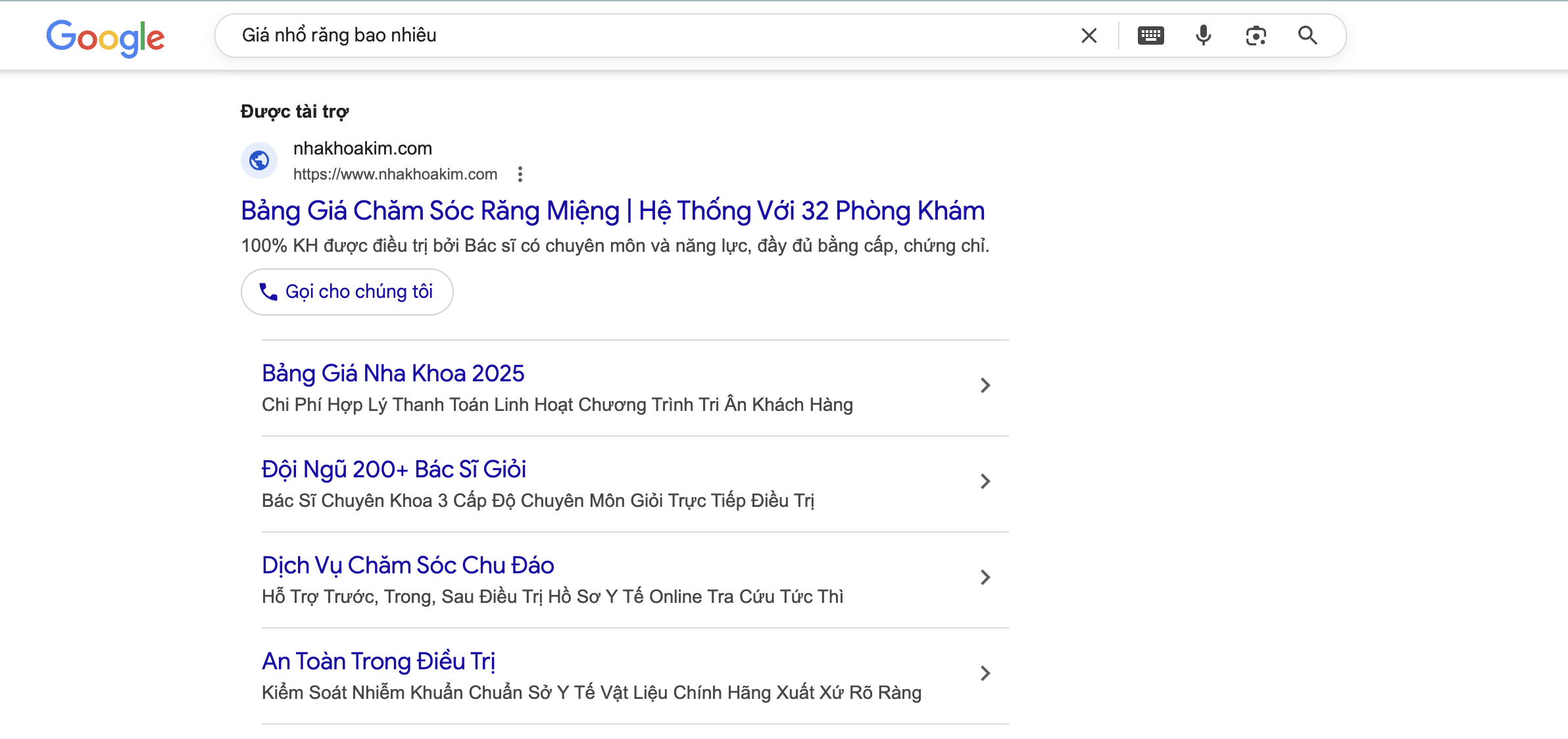Open the Dịch Vụ Chăm Sóc Chu Đáo sitelink
Screen dimensions: 1568x739
[x=408, y=565]
